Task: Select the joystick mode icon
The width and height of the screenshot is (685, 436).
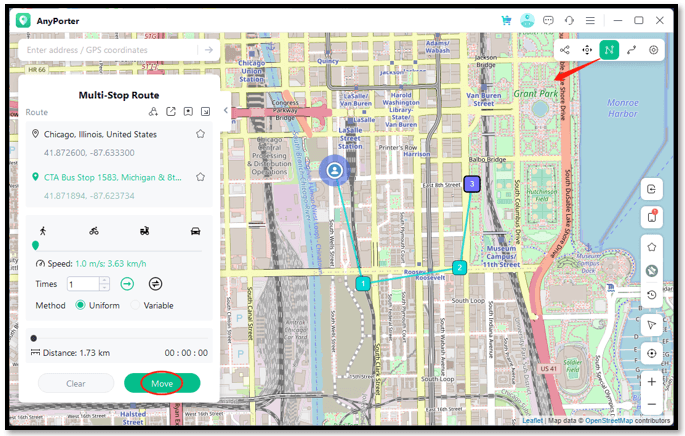Action: [654, 50]
